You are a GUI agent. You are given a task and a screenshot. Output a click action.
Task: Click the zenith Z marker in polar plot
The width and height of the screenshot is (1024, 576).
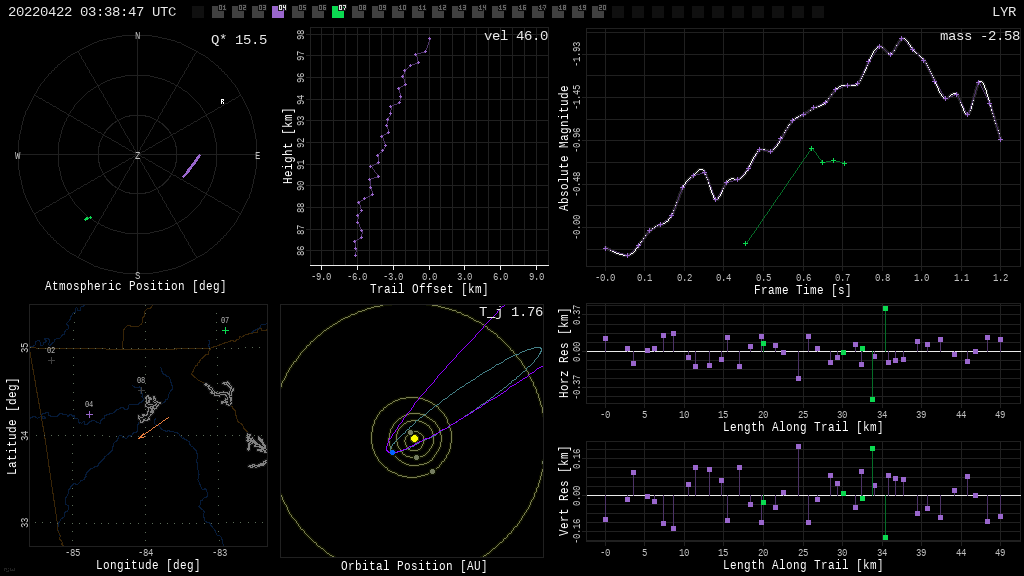tap(138, 156)
